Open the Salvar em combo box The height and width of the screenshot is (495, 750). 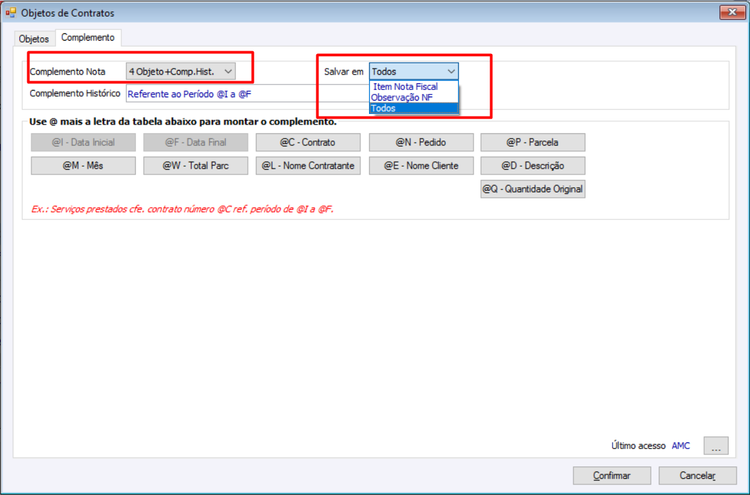(x=413, y=71)
